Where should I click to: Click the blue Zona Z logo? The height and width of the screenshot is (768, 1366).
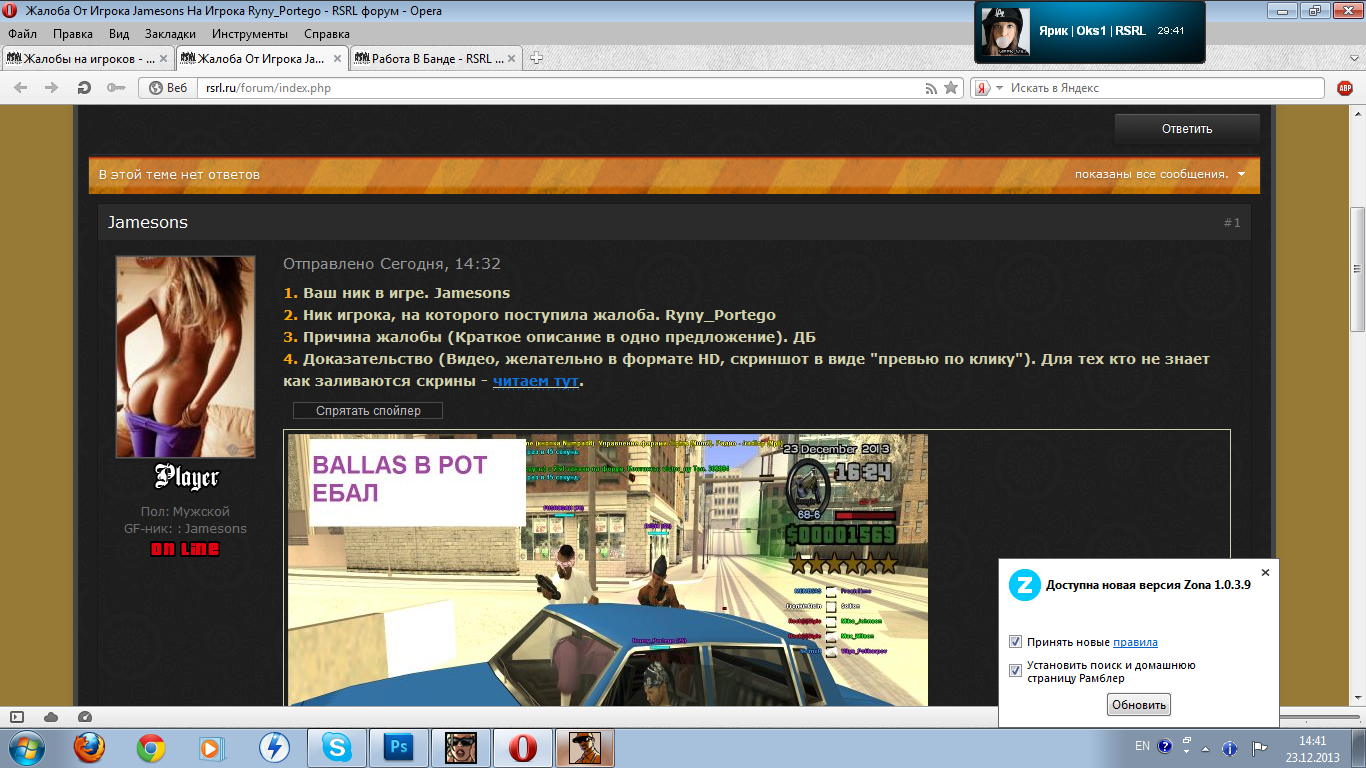click(1023, 584)
